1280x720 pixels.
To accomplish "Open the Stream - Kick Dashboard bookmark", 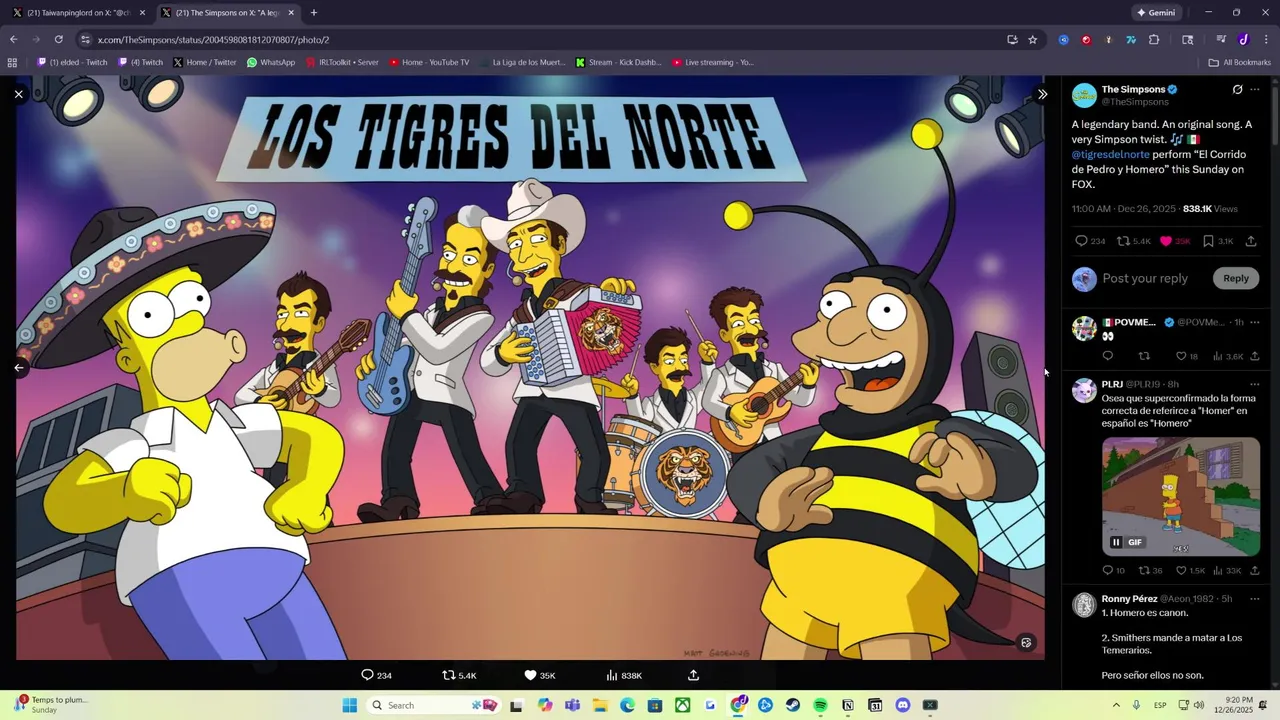I will [x=618, y=62].
